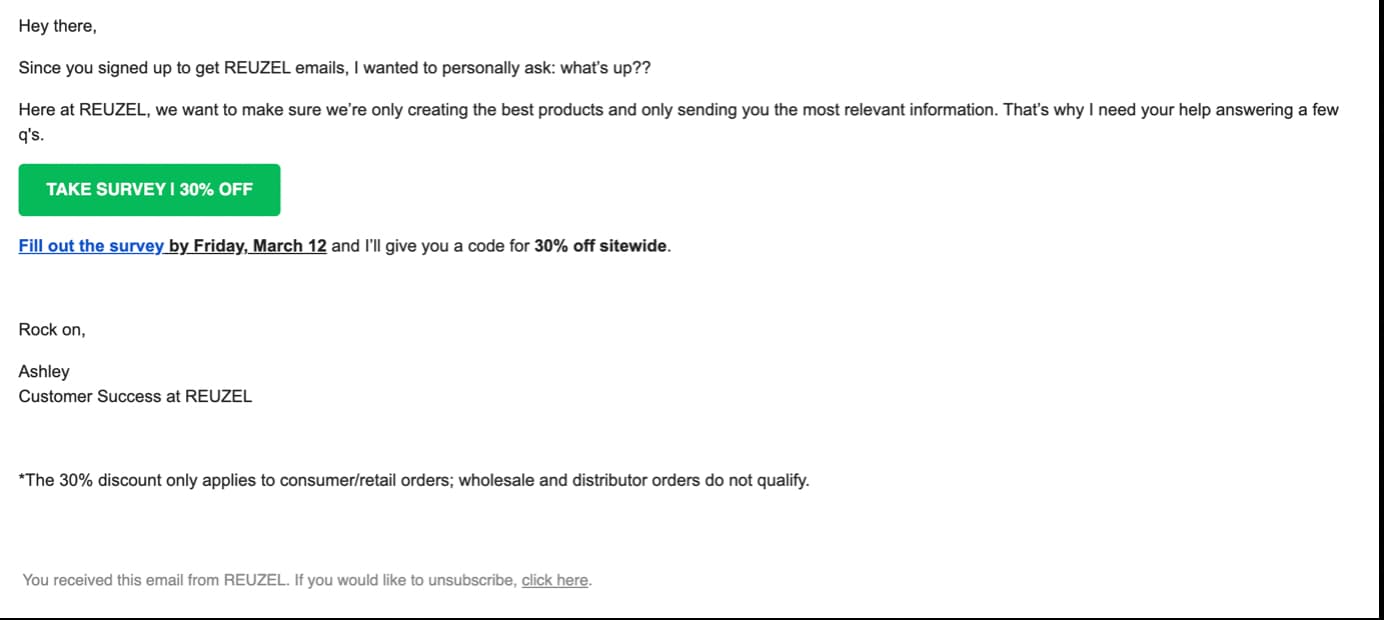This screenshot has height=620, width=1384.
Task: Select the green survey call-to-action button
Action: coord(149,189)
